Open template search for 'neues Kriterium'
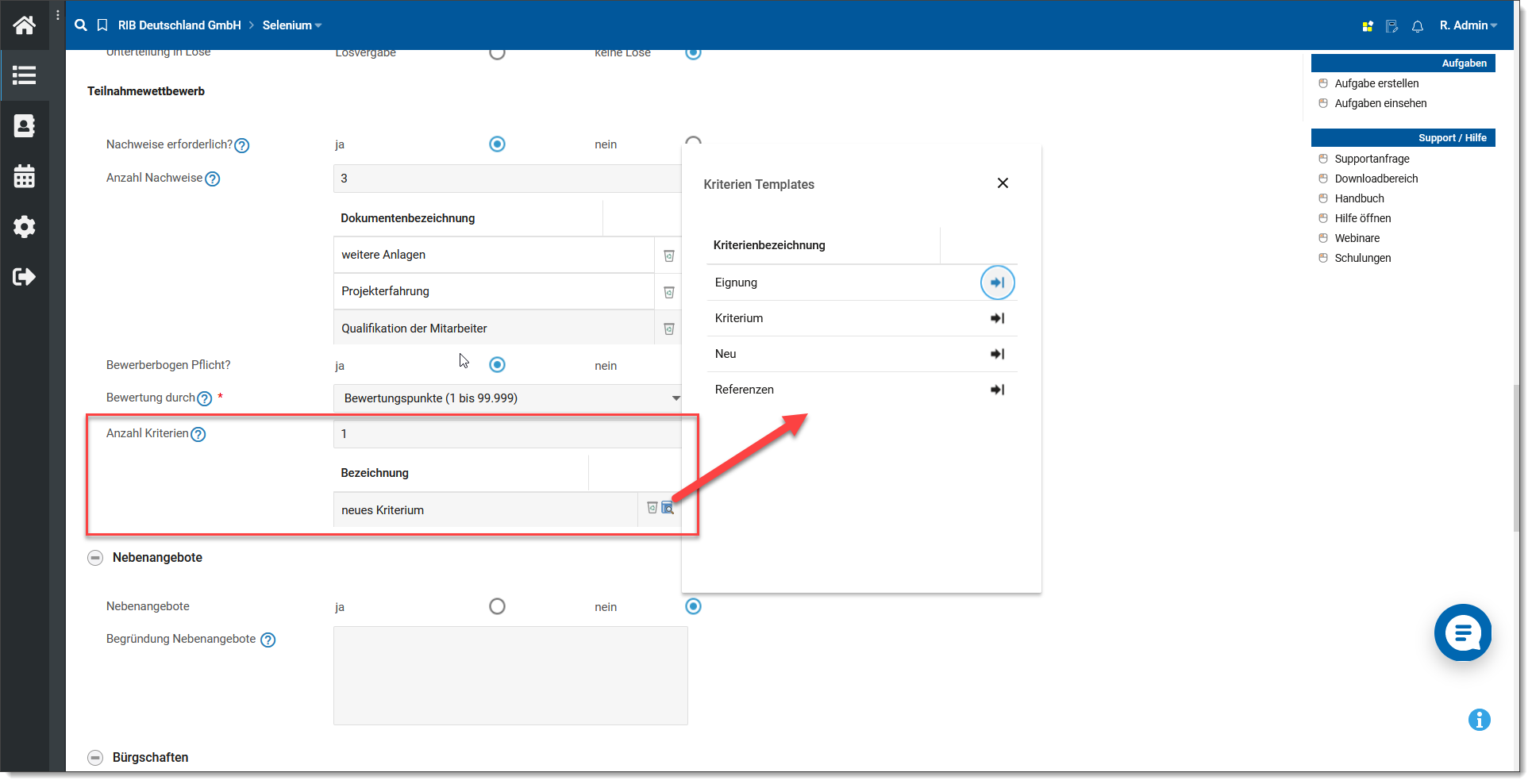The image size is (1532, 784). pyautogui.click(x=668, y=508)
